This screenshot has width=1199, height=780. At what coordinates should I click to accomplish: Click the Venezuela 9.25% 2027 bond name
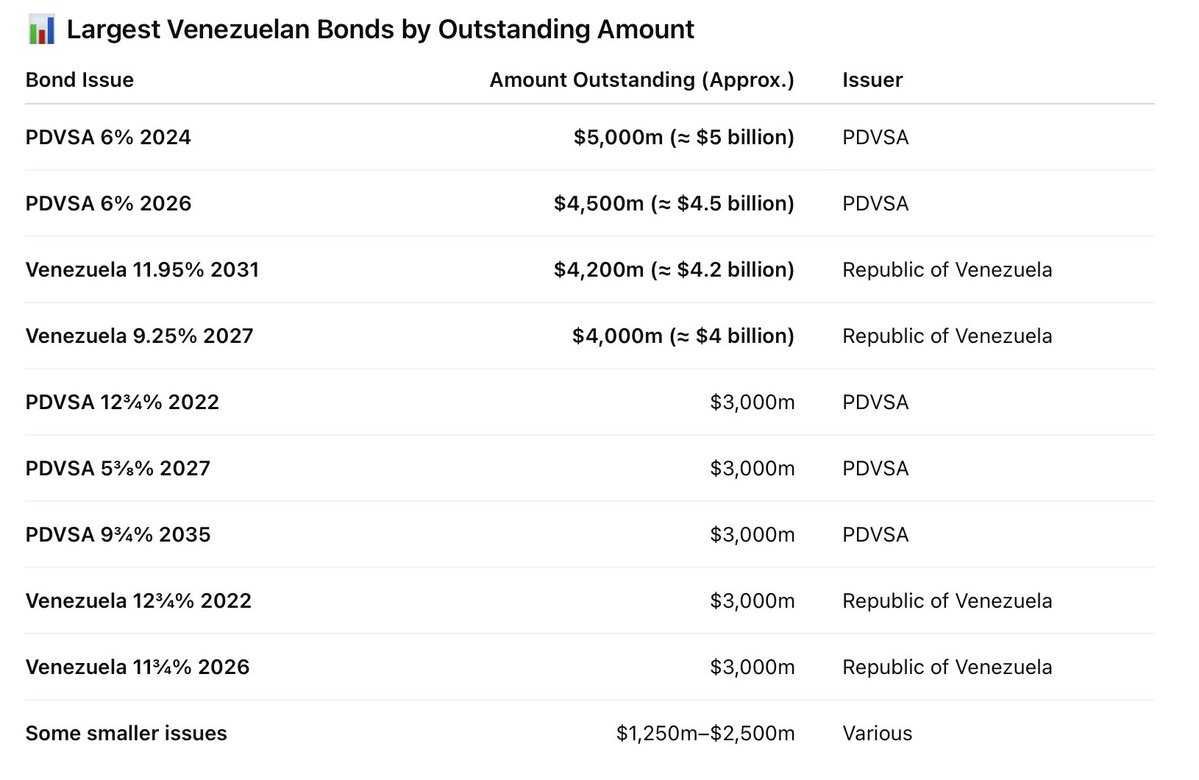pos(139,336)
